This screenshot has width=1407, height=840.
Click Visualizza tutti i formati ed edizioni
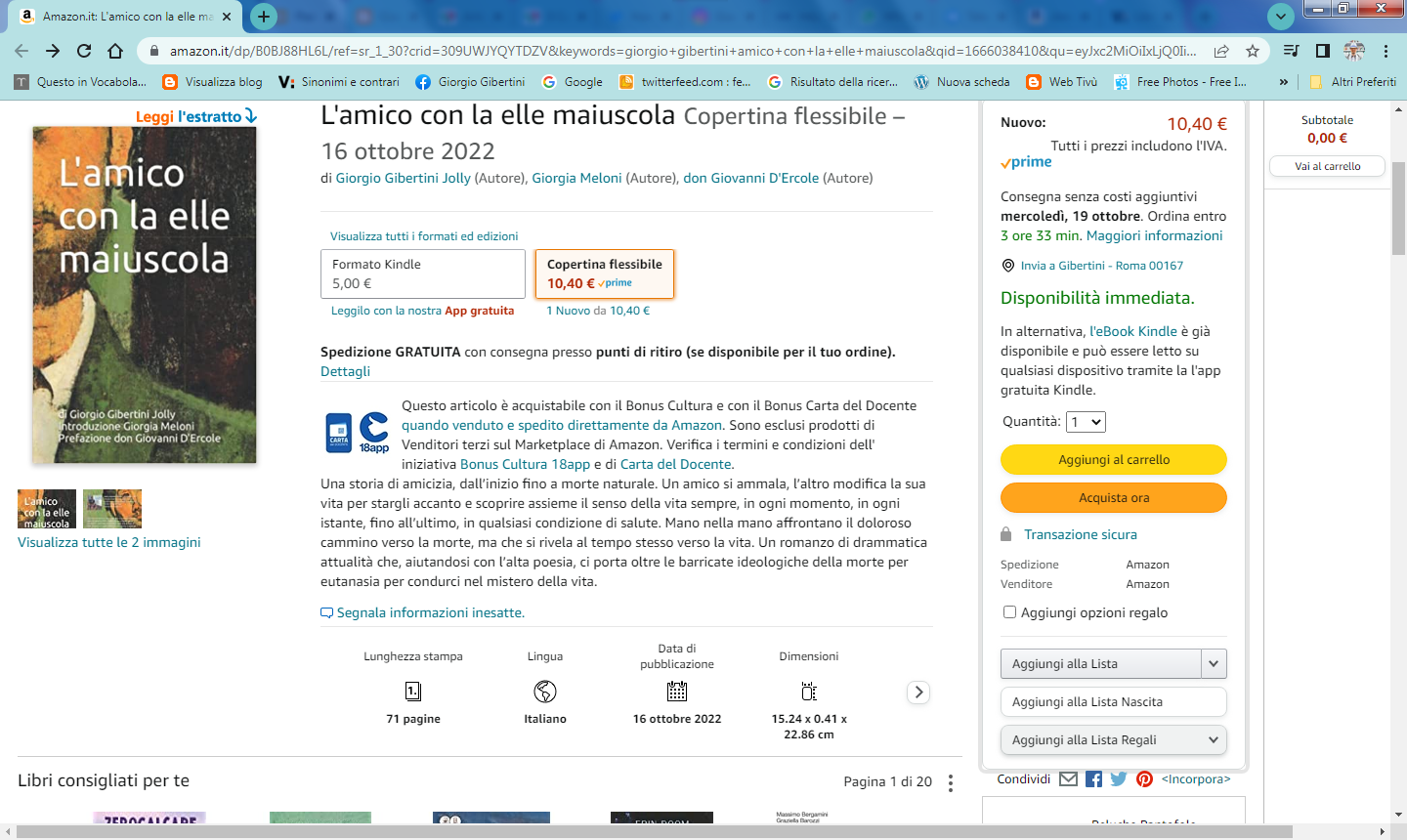(x=424, y=236)
